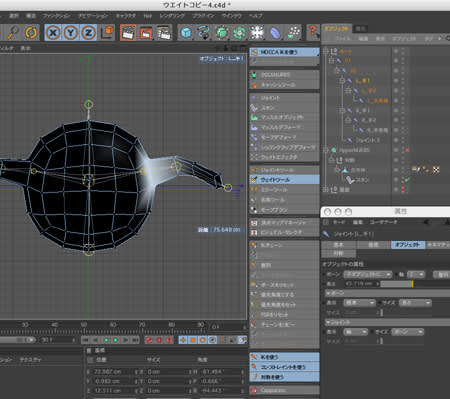Click the Render View clapboard icon

[x=128, y=33]
